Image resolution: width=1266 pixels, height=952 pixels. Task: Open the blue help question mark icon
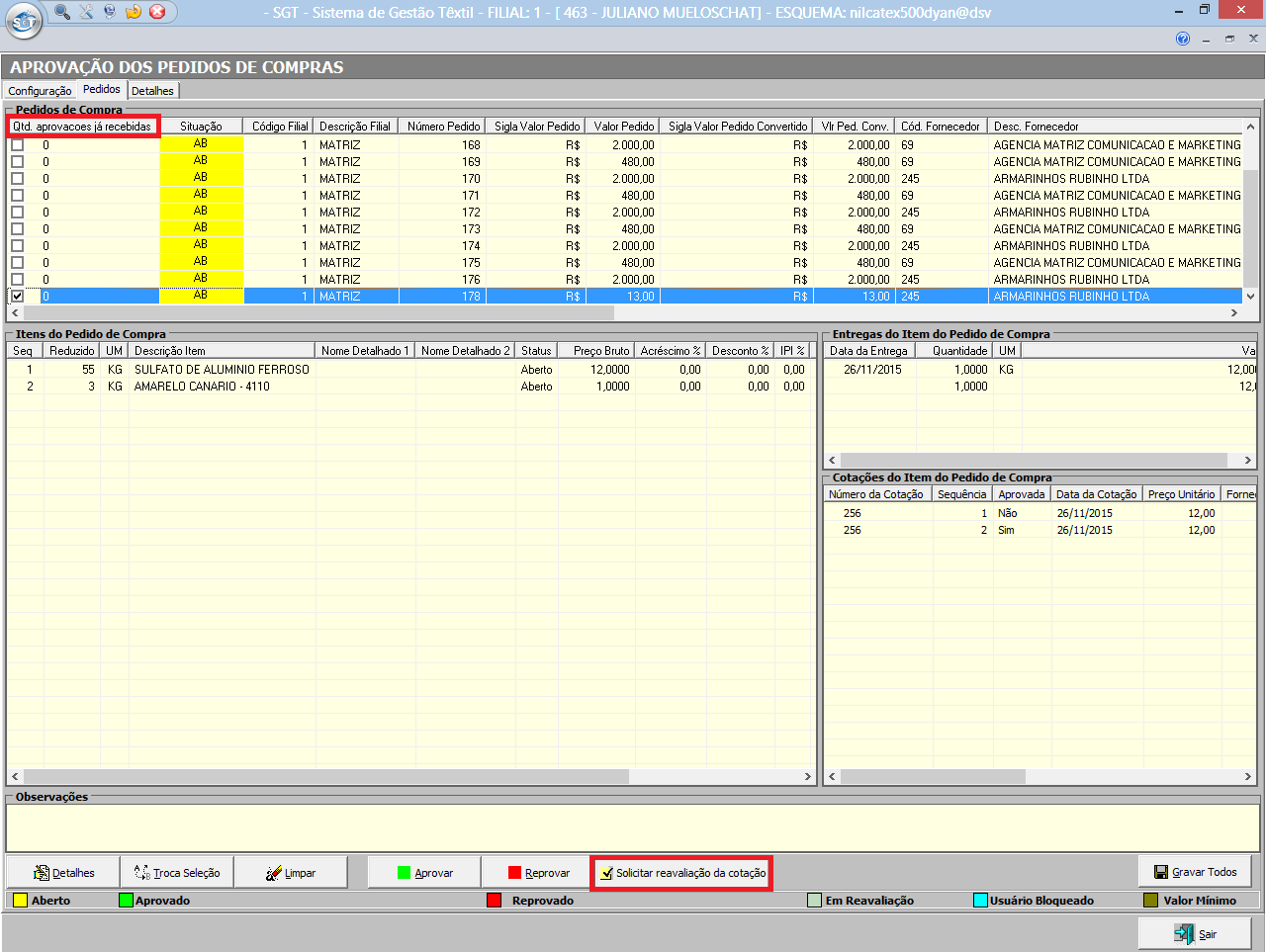coord(1182,39)
